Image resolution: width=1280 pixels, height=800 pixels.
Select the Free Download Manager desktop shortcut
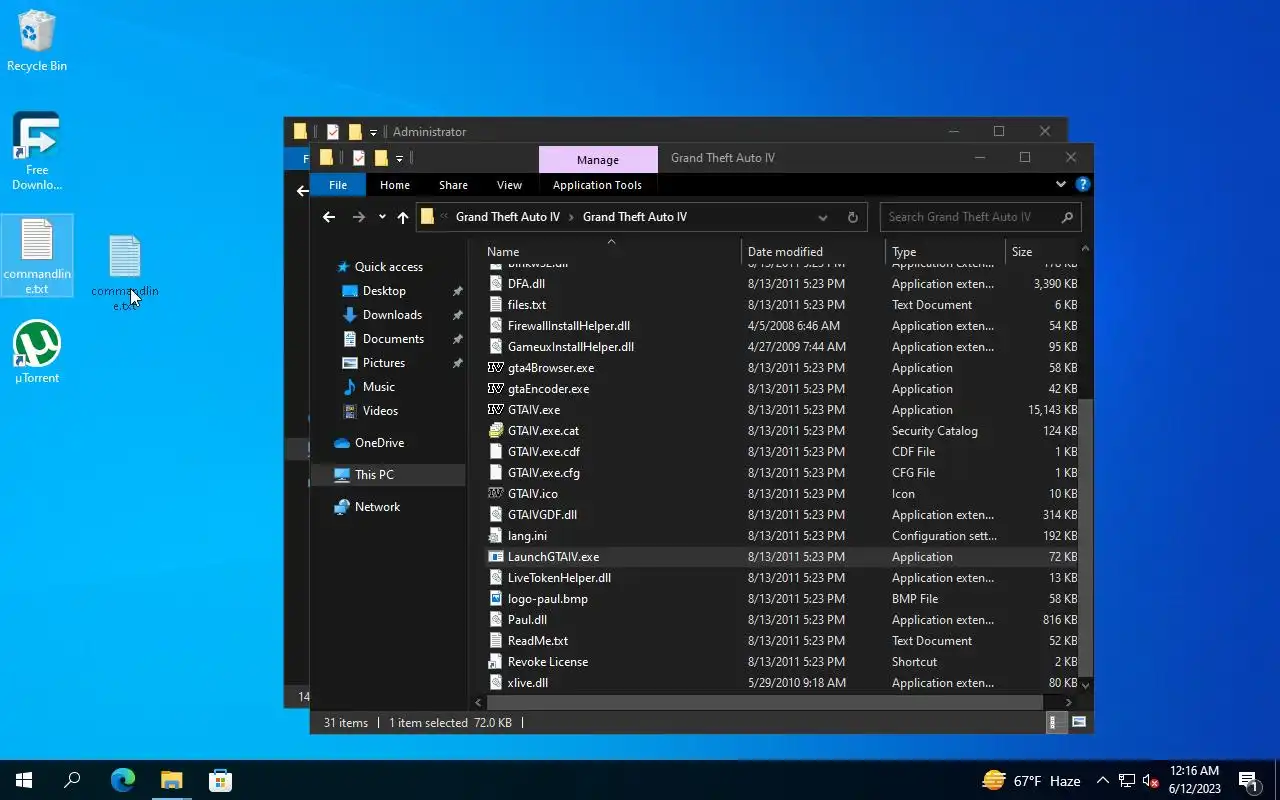point(37,151)
